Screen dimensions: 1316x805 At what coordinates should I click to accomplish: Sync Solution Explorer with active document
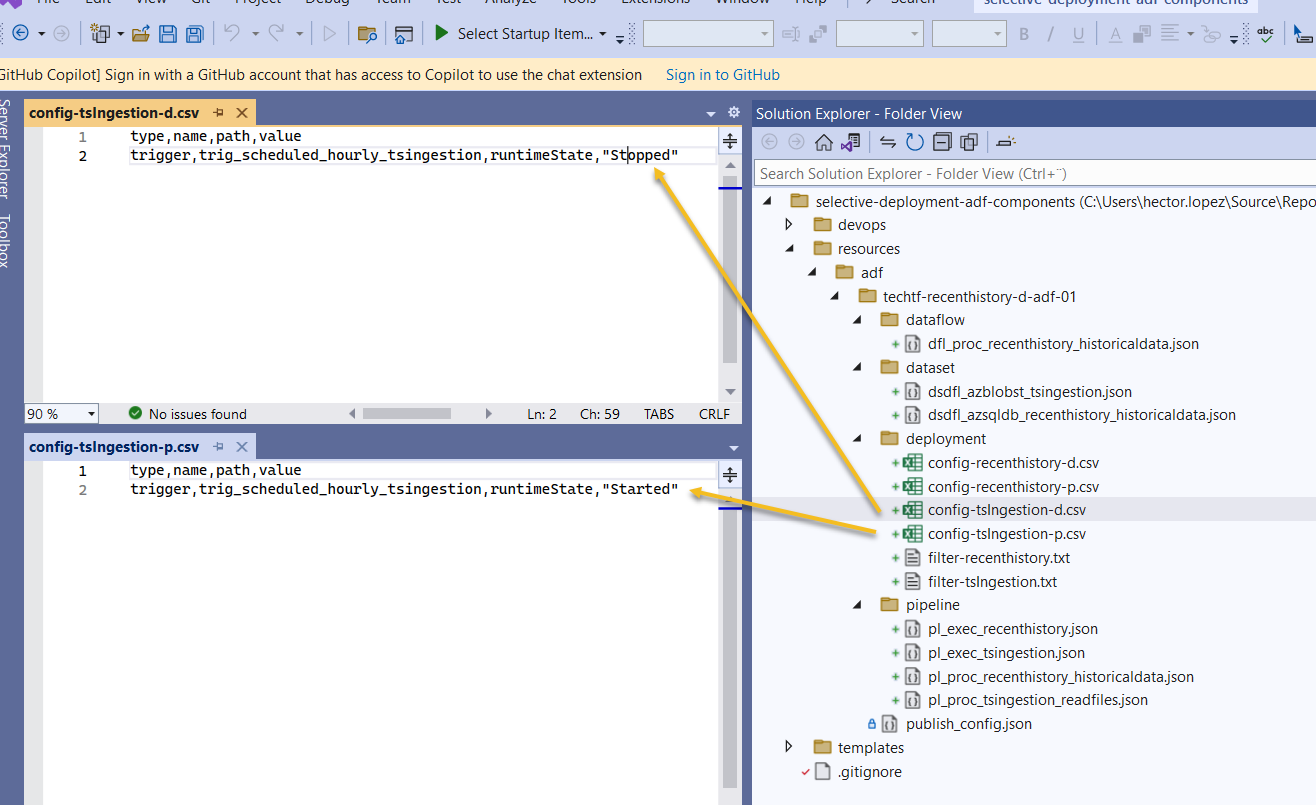886,141
